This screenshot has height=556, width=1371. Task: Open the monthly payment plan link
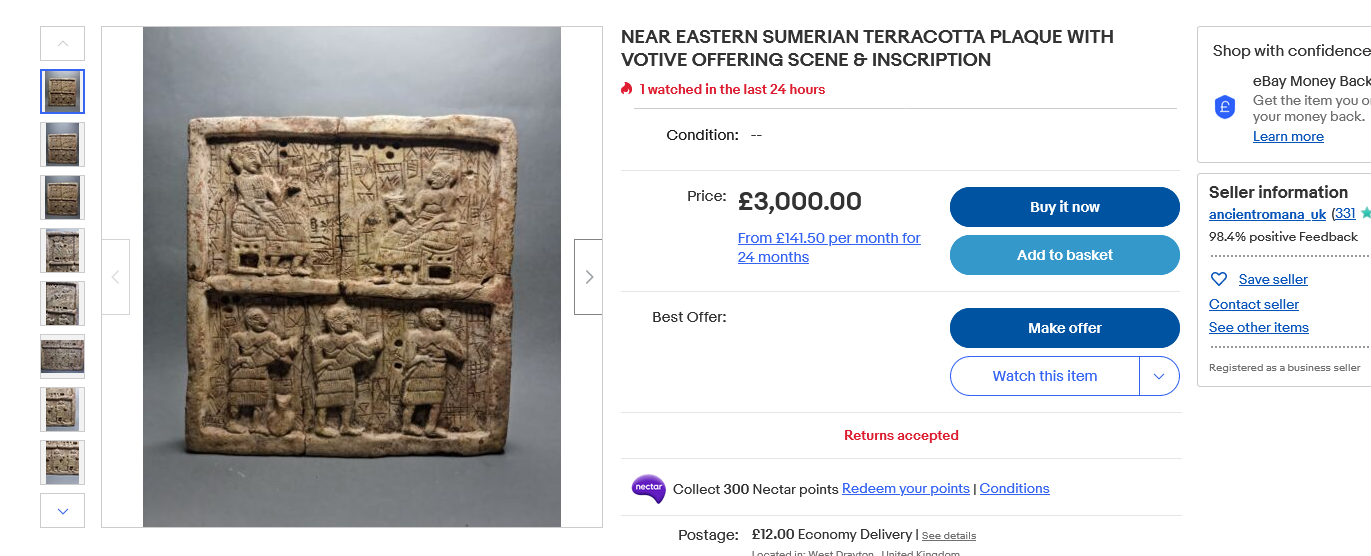[x=829, y=247]
